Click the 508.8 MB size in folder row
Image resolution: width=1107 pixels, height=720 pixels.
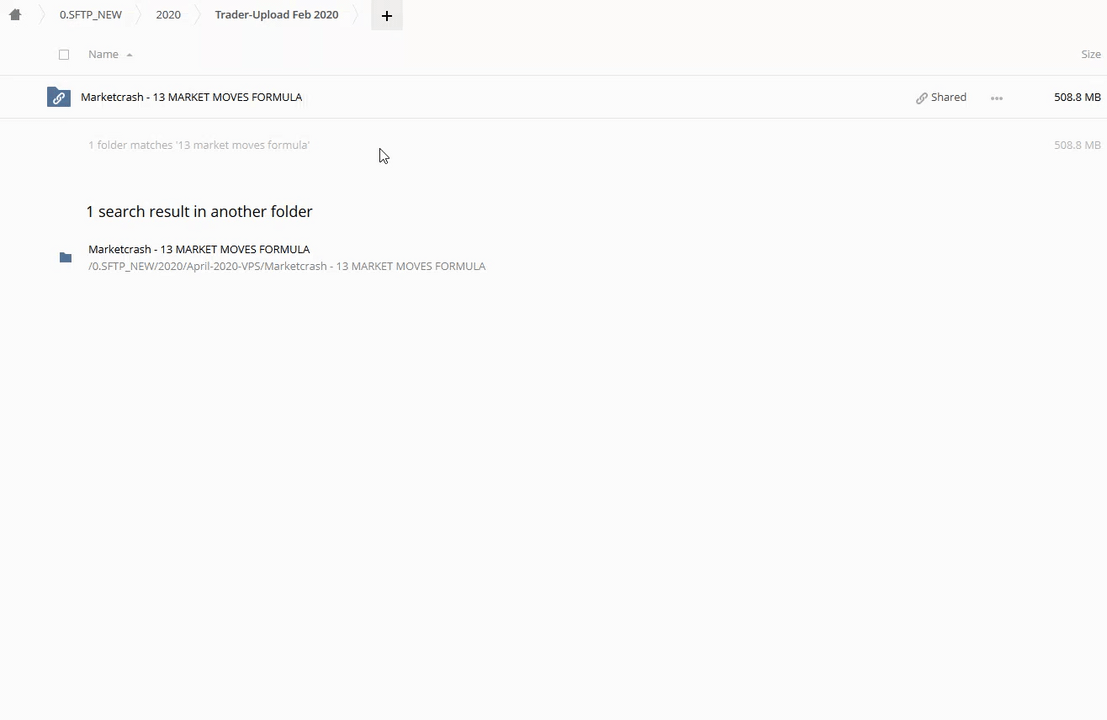pyautogui.click(x=1076, y=97)
